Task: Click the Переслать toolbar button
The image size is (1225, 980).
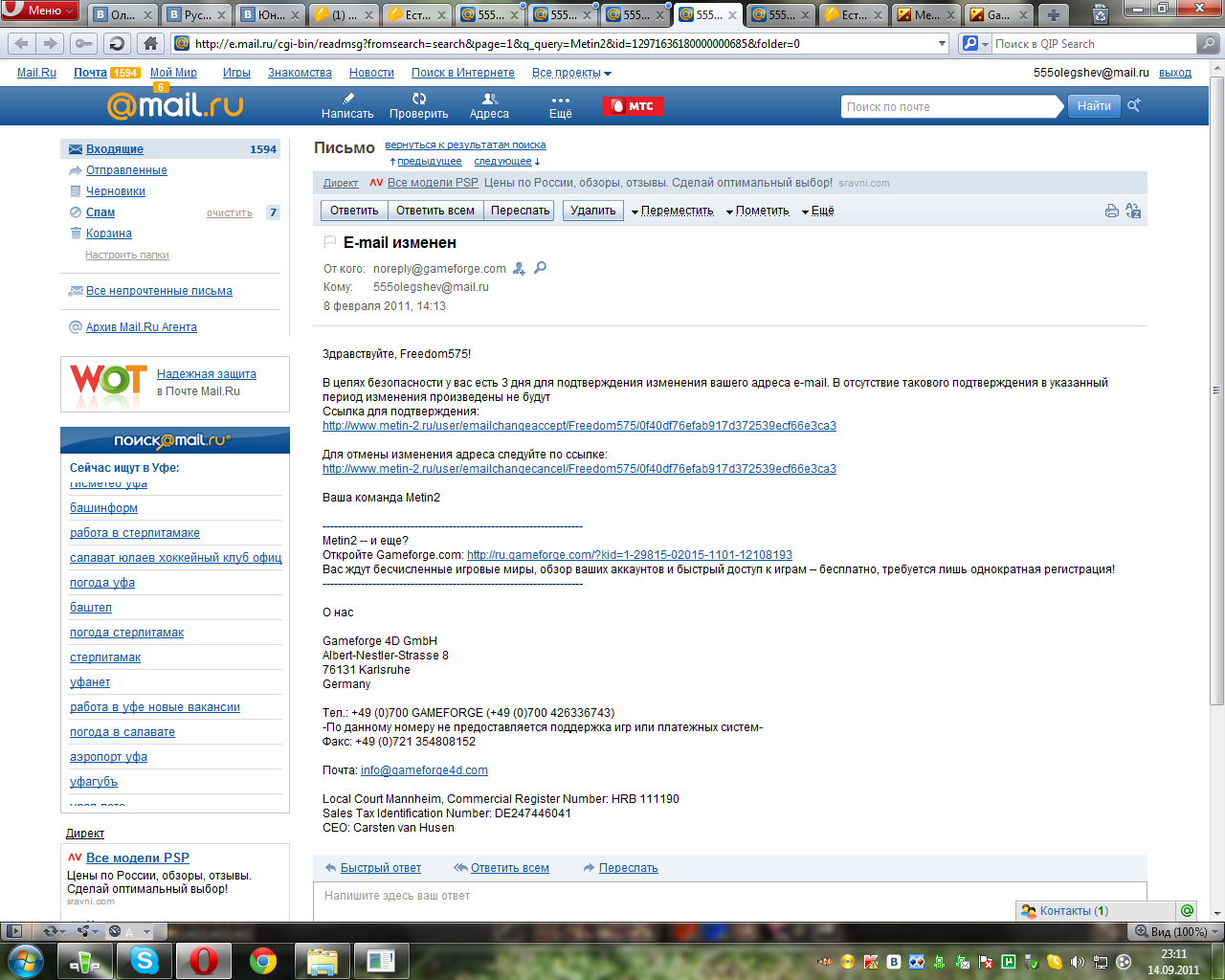Action: [x=520, y=211]
